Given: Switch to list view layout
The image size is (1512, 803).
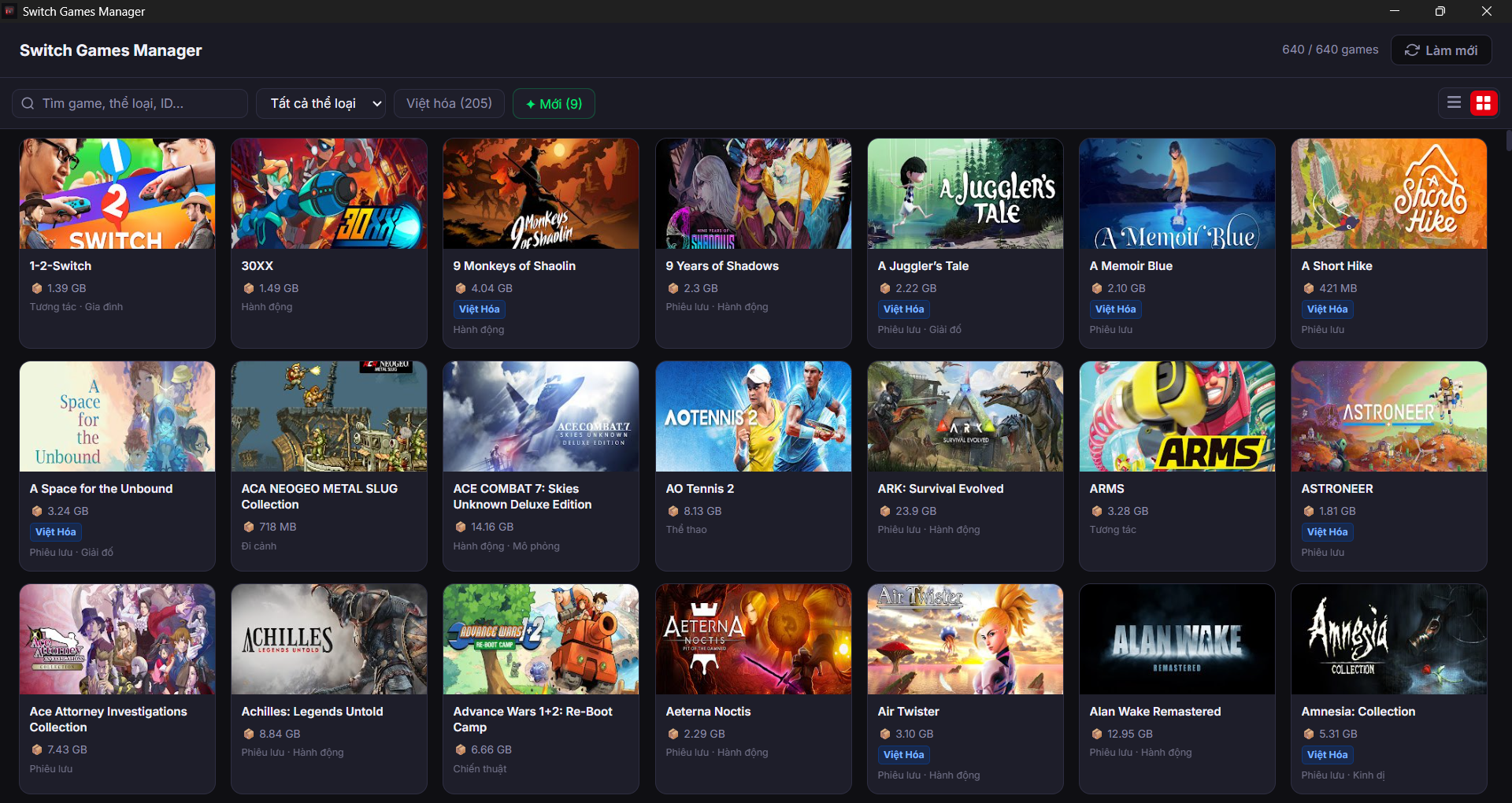Looking at the screenshot, I should pos(1454,103).
